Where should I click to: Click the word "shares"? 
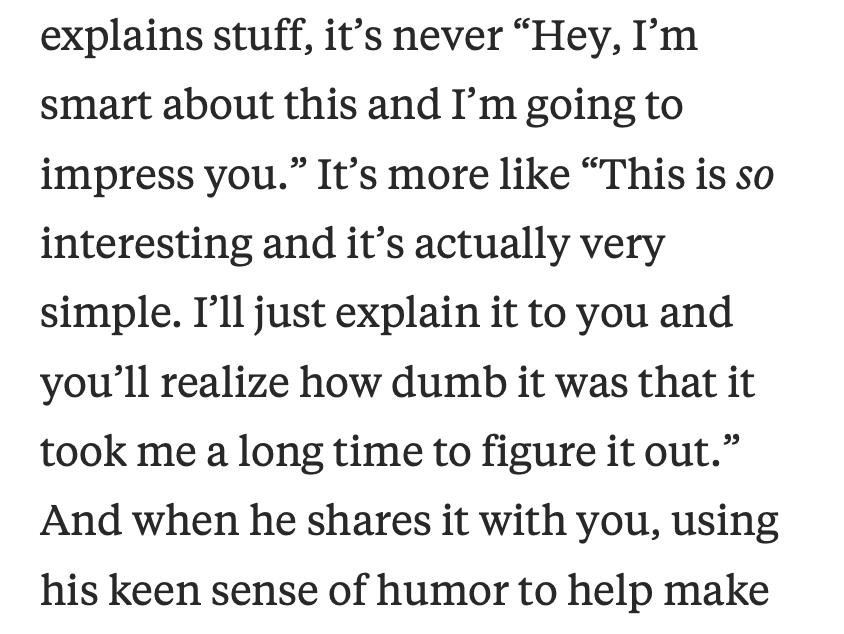coord(369,520)
